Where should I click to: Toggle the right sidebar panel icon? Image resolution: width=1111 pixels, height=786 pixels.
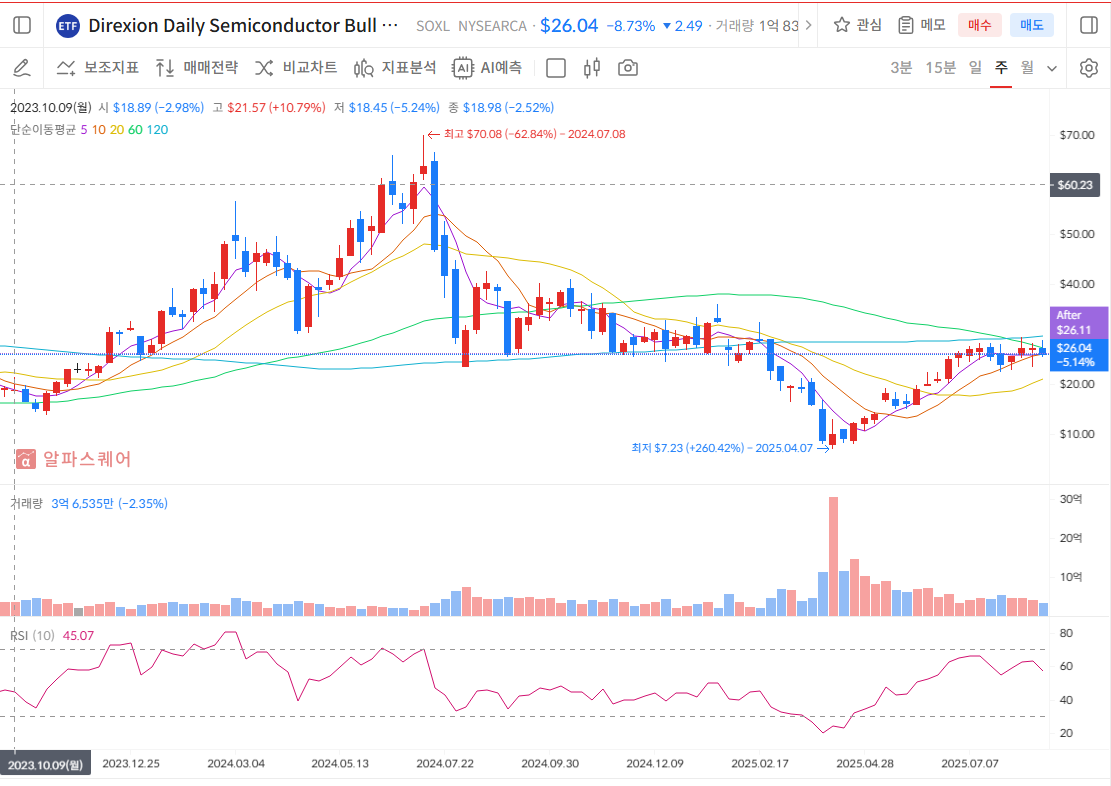(1088, 26)
